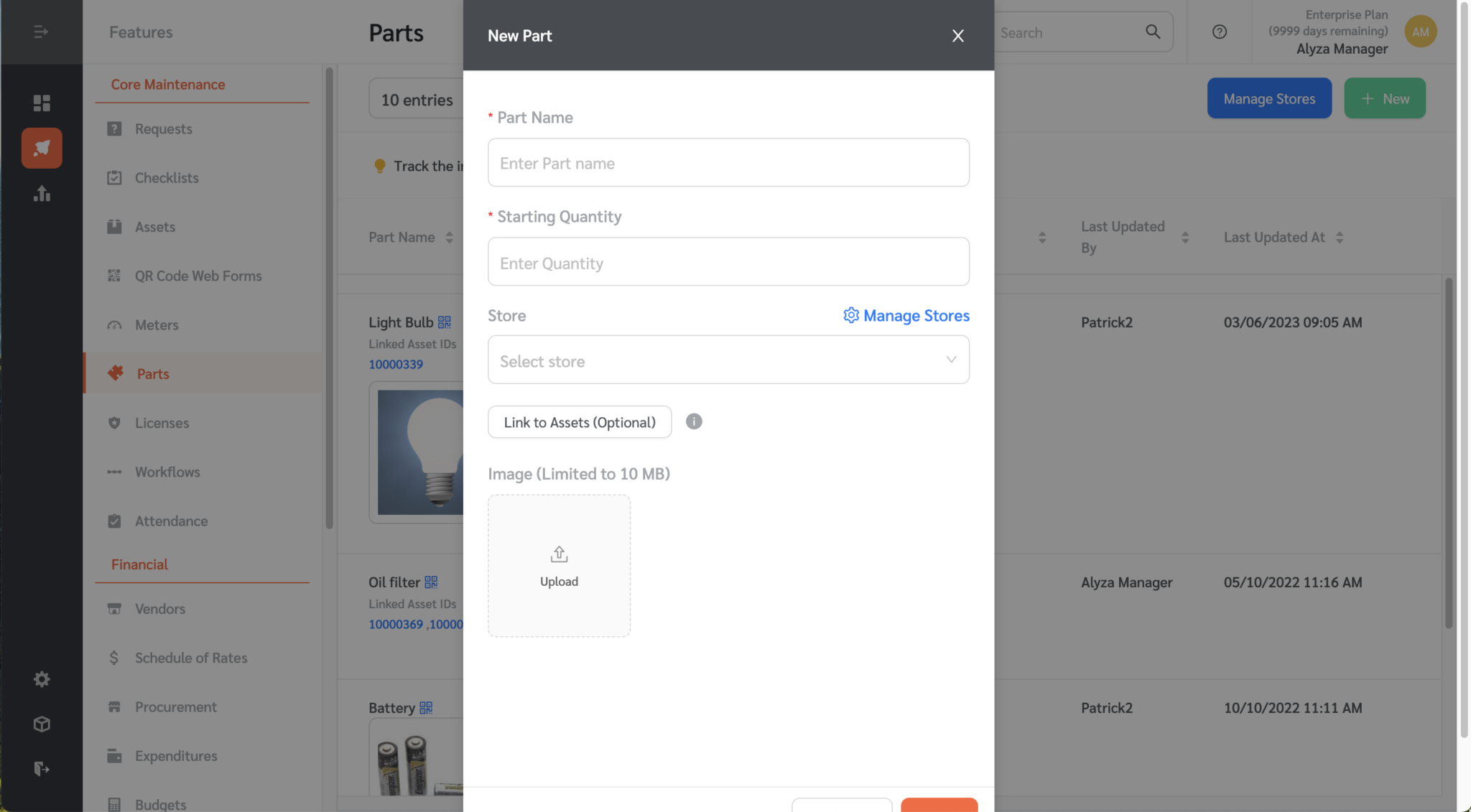Open linked asset 10000339
The width and height of the screenshot is (1471, 812).
(x=395, y=364)
